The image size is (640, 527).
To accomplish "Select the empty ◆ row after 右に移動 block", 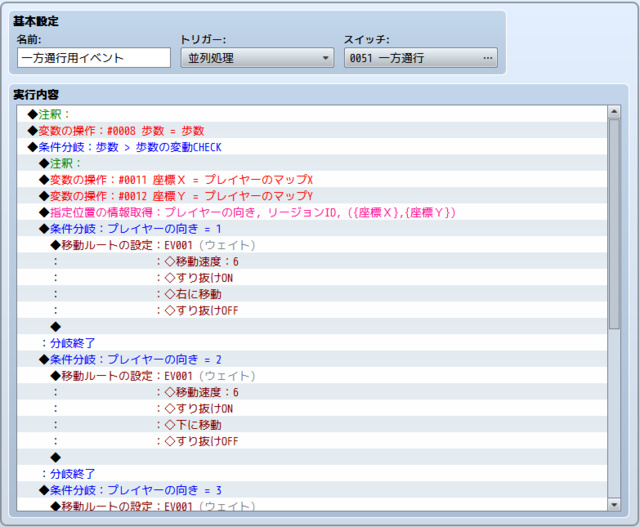I will pyautogui.click(x=312, y=326).
